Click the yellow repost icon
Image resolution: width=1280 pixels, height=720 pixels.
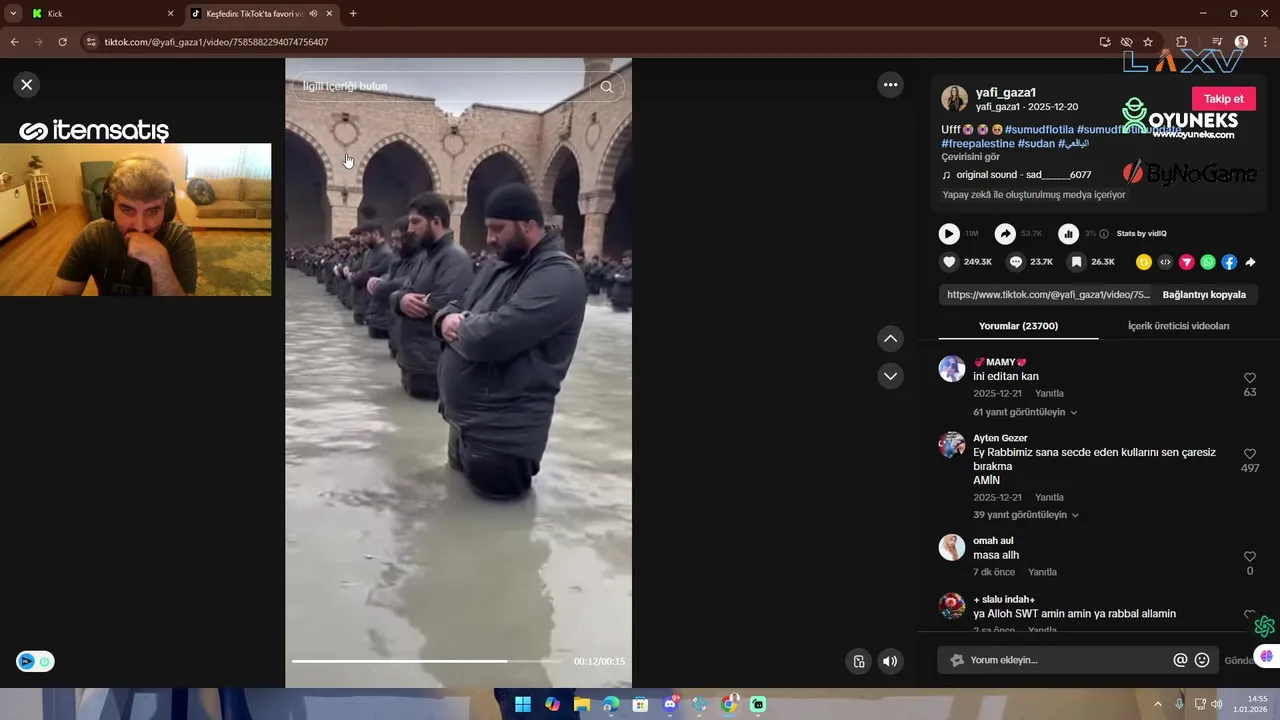1144,262
